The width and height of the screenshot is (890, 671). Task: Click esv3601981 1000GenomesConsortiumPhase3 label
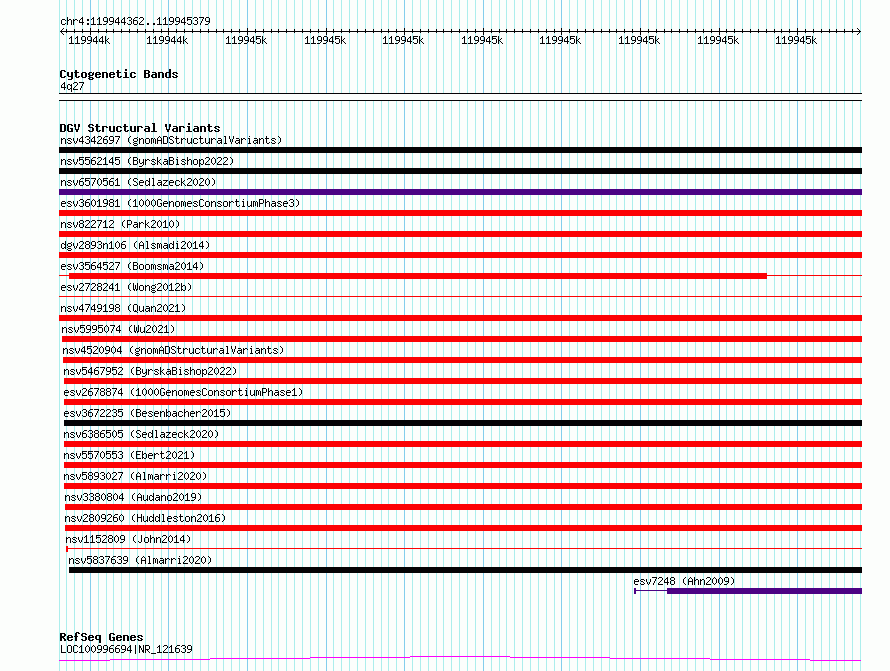click(180, 203)
